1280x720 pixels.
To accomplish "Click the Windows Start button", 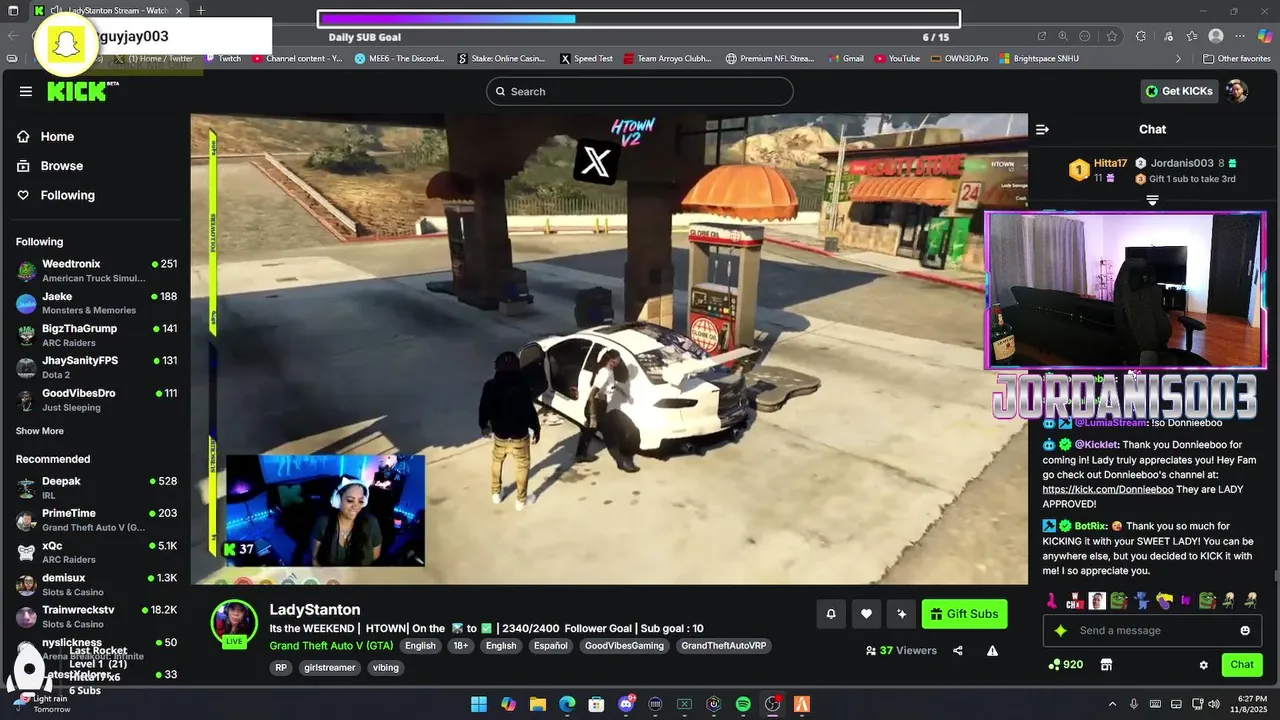I will coord(479,704).
